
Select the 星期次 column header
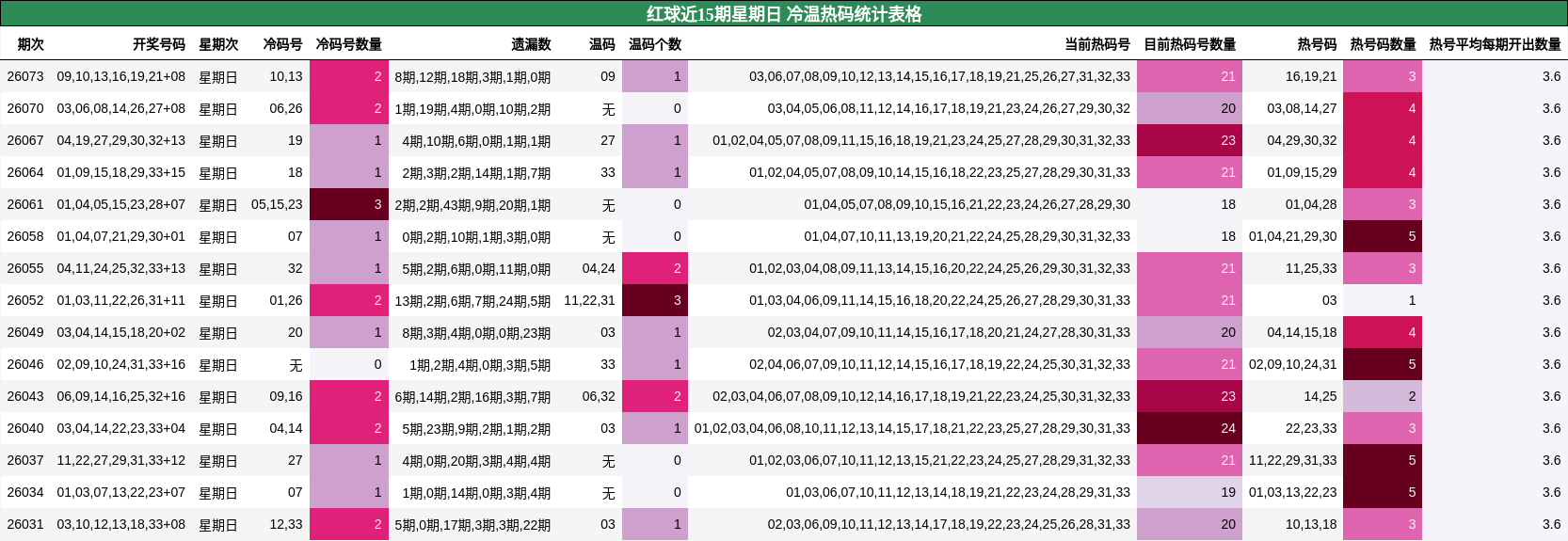[218, 44]
